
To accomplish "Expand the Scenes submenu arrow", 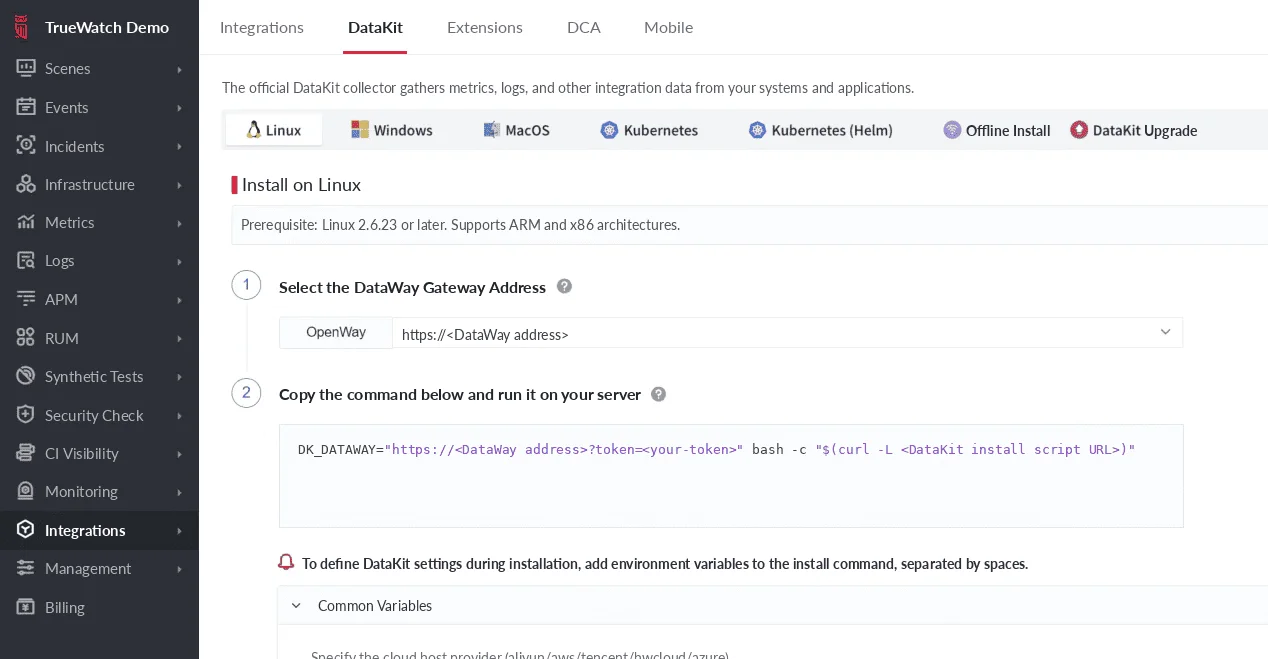I will pyautogui.click(x=180, y=69).
